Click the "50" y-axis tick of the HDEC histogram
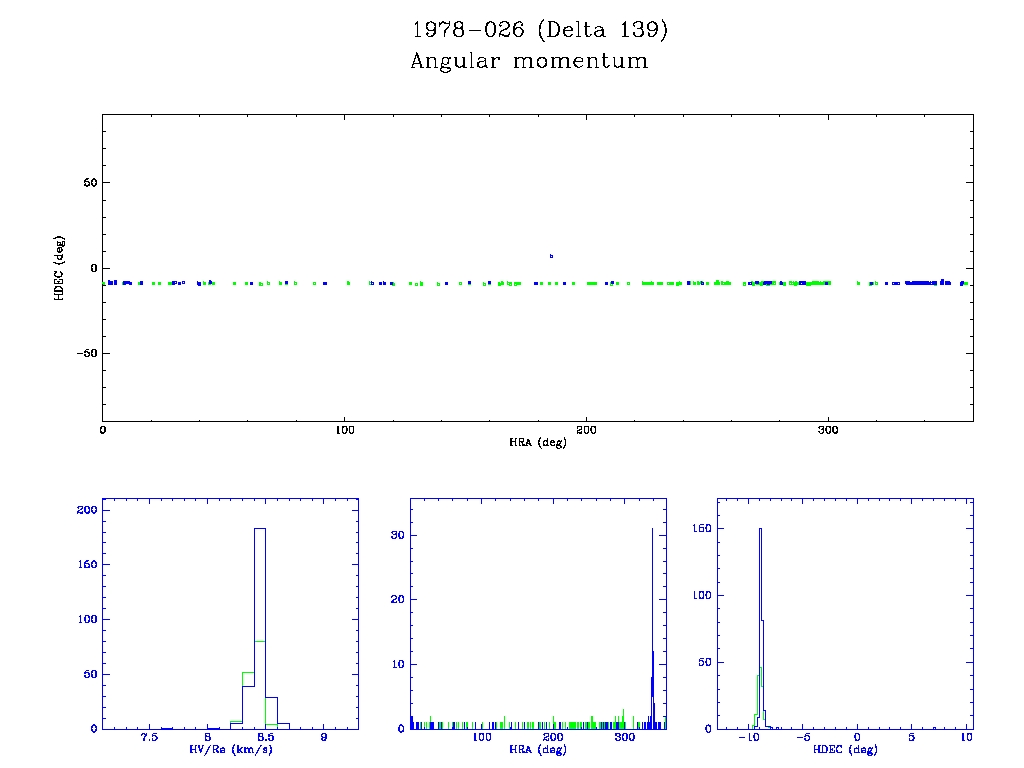 coord(705,662)
